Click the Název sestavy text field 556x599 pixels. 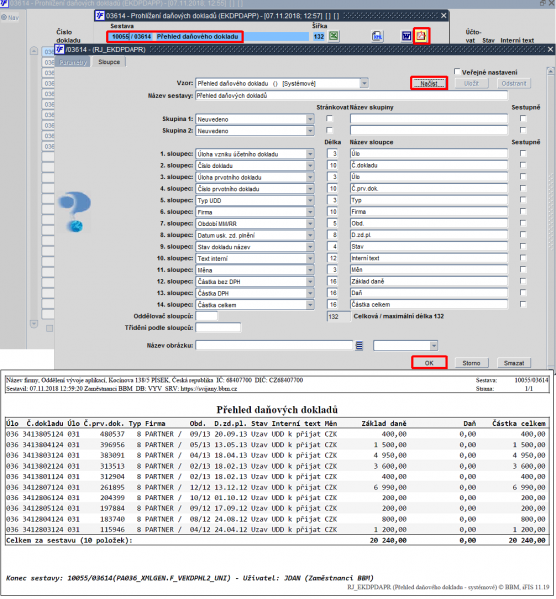click(352, 96)
